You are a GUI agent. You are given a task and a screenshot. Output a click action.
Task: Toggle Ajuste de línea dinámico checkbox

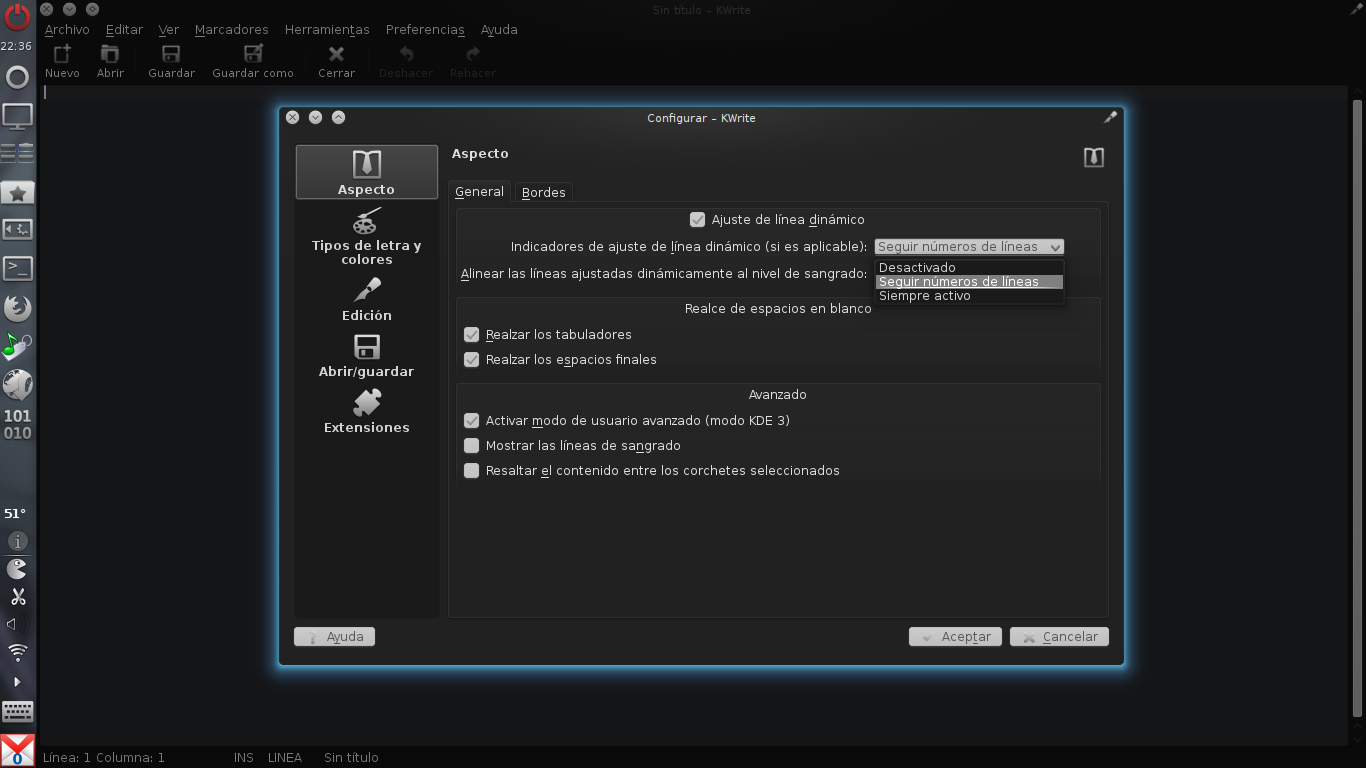pos(697,219)
